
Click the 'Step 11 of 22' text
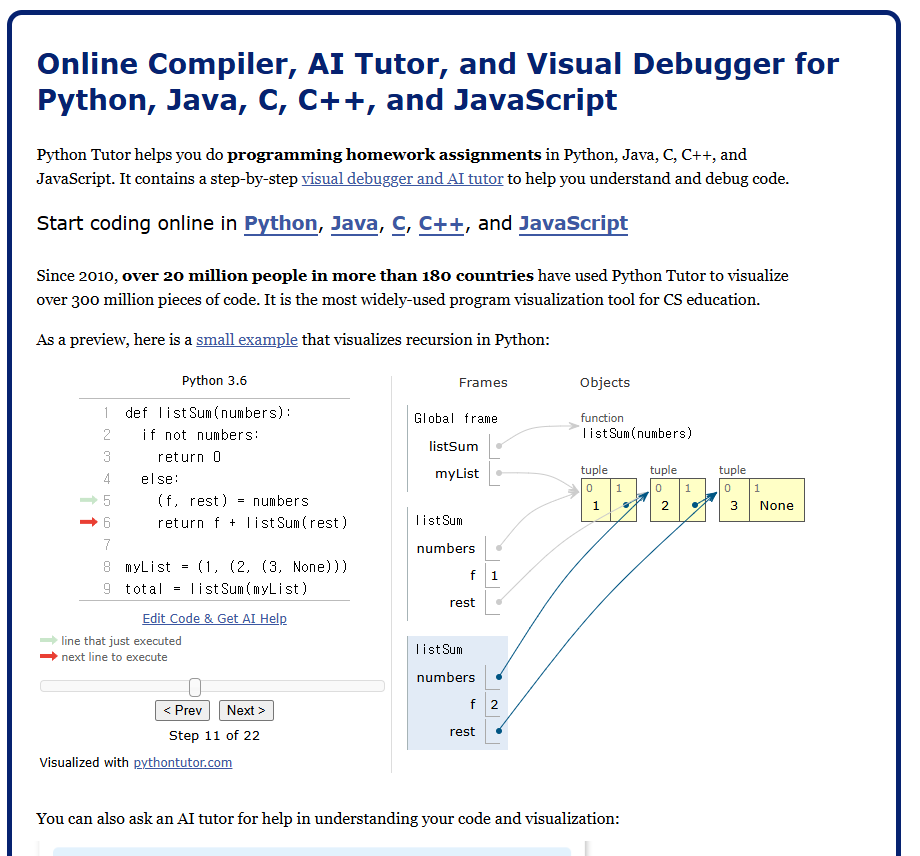[x=214, y=736]
